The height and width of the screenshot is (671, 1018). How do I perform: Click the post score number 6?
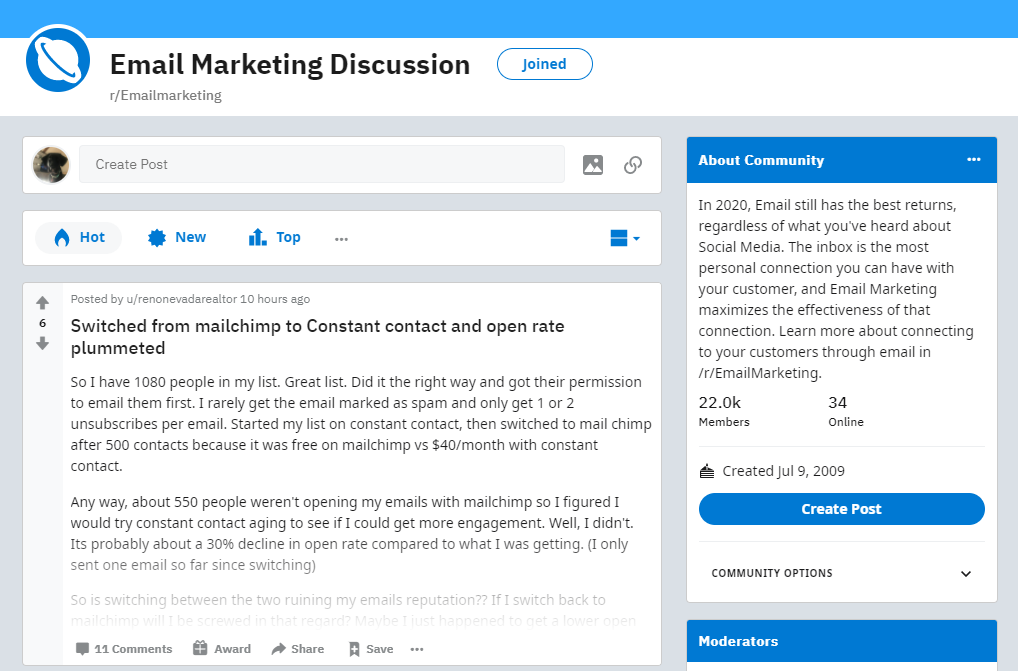(42, 323)
